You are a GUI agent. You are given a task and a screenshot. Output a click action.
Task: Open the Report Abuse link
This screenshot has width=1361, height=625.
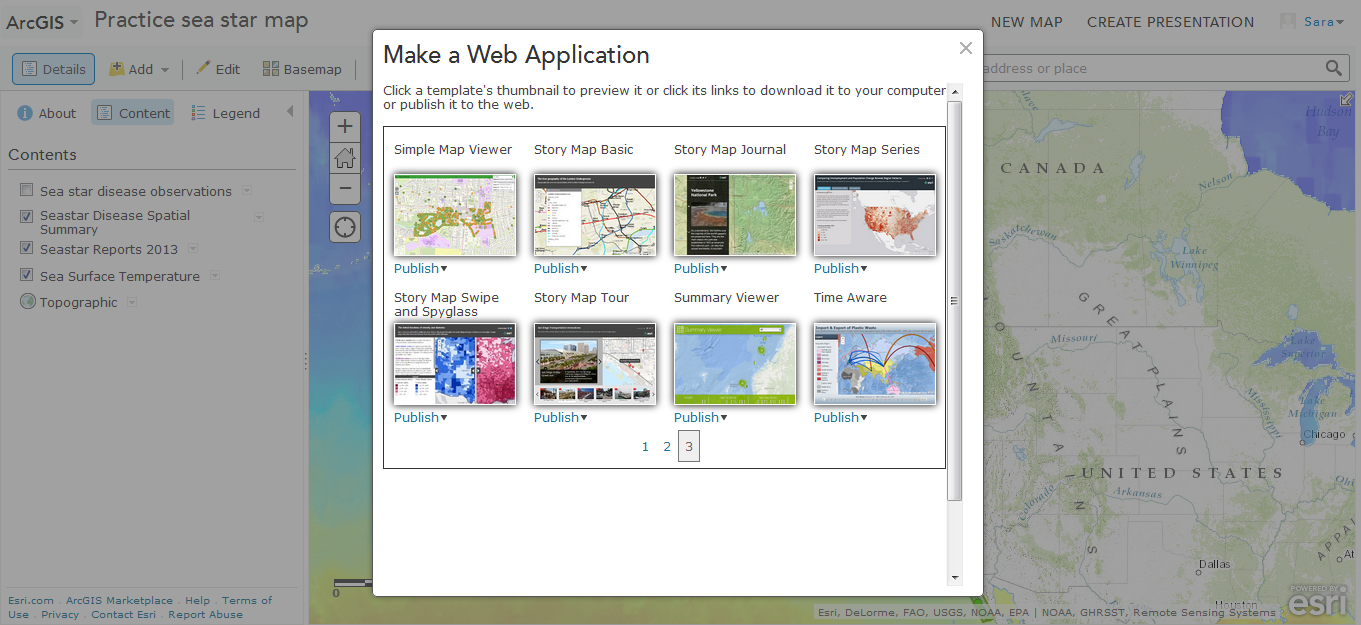tap(205, 614)
